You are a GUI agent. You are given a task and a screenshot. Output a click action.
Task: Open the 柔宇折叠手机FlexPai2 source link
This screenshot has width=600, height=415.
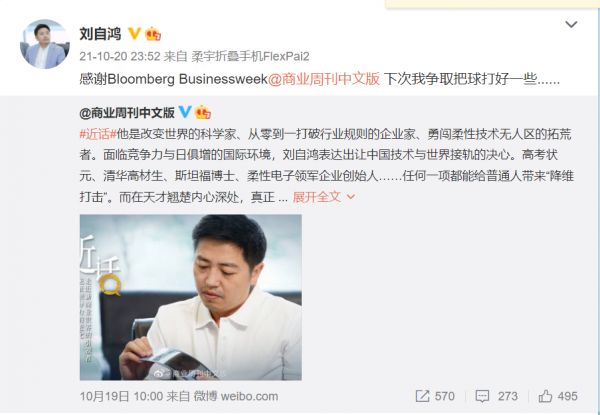coord(250,57)
